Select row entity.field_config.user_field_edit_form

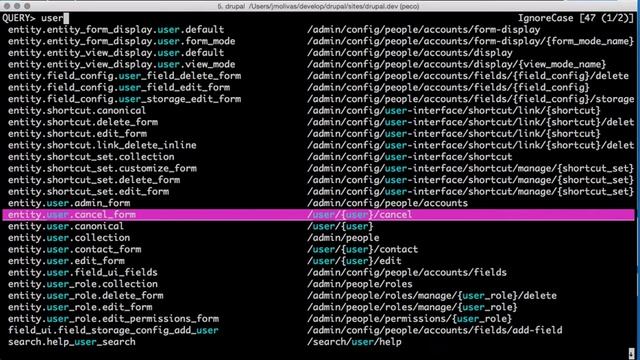318,87
